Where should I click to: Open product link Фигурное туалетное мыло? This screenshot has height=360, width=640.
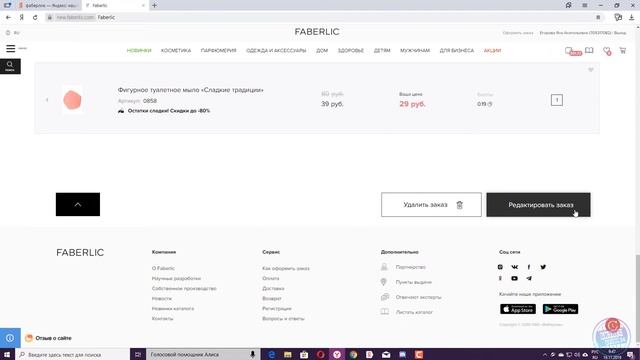tap(191, 90)
